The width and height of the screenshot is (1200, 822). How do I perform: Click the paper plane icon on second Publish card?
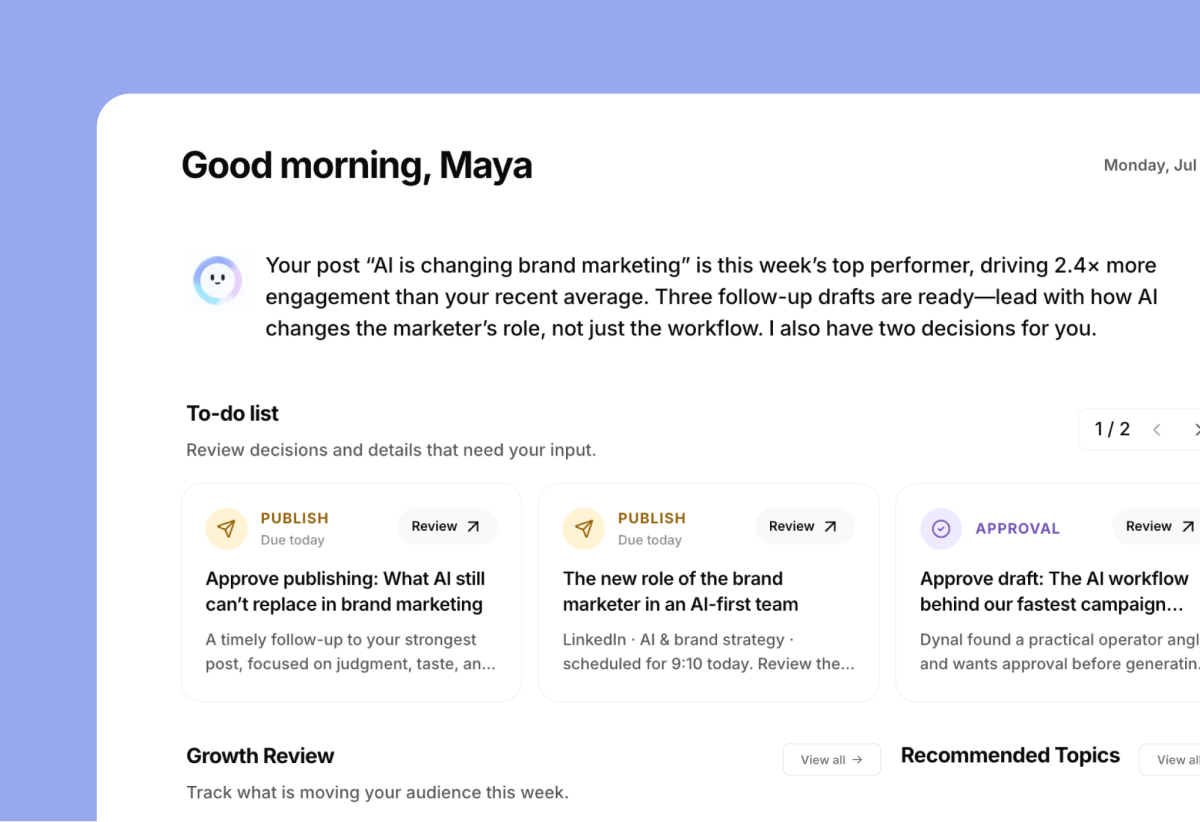(584, 528)
